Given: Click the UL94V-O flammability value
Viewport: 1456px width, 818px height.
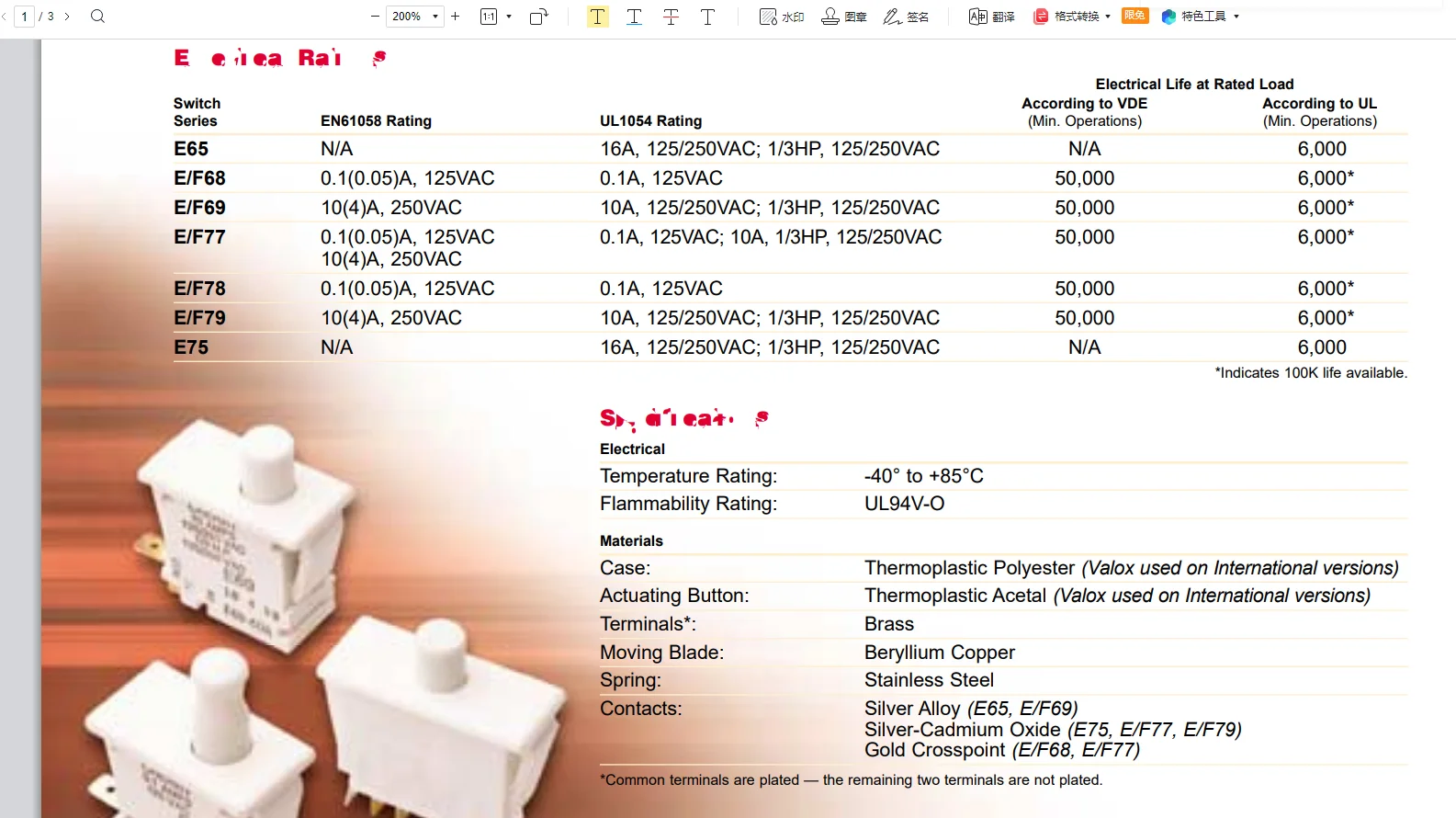Looking at the screenshot, I should pyautogui.click(x=904, y=504).
